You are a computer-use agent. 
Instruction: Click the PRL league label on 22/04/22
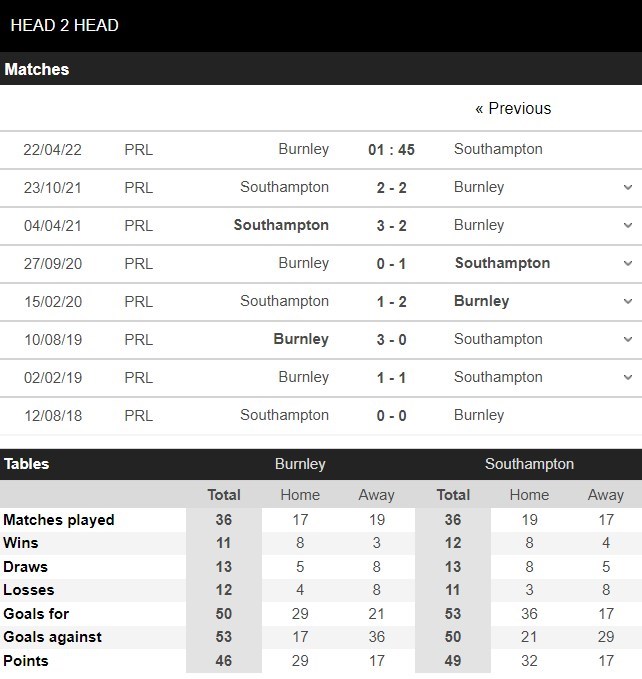point(139,150)
